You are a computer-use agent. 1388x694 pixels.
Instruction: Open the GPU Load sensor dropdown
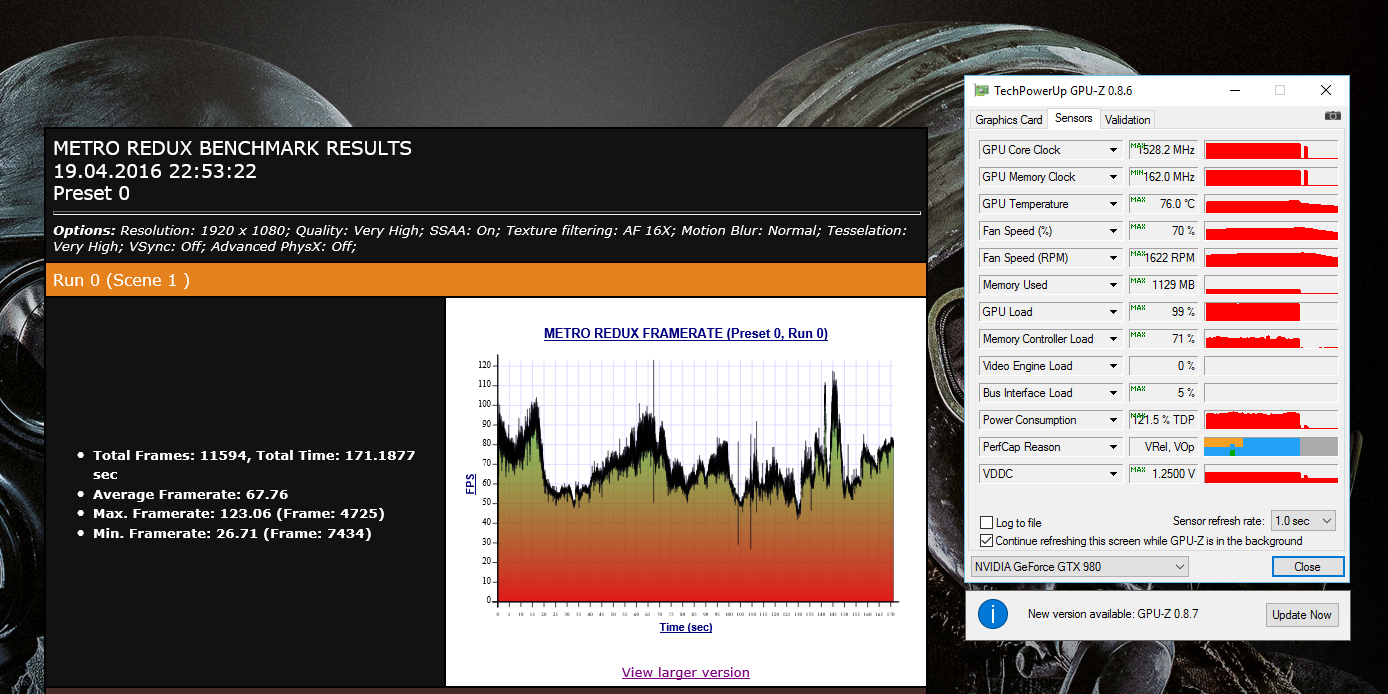1114,312
